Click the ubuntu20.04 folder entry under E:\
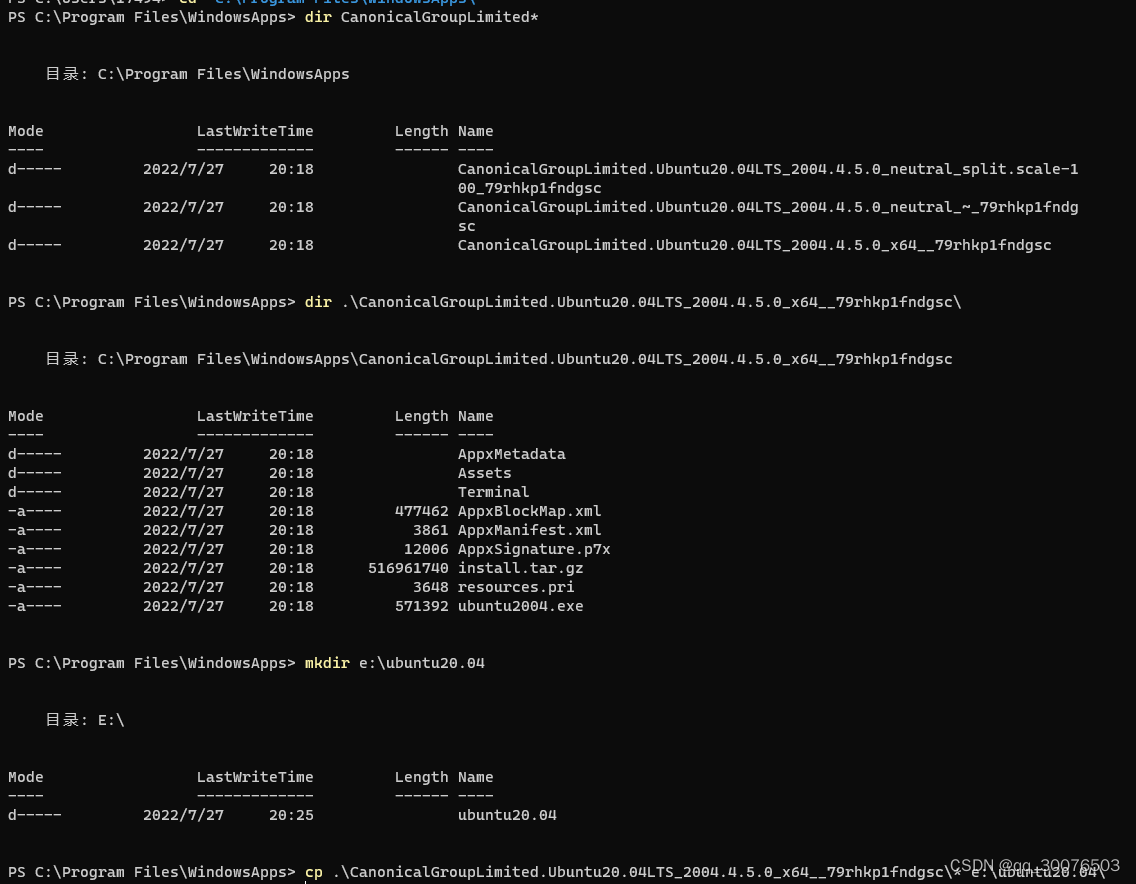Screen dimensions: 1136x884 pos(507,814)
